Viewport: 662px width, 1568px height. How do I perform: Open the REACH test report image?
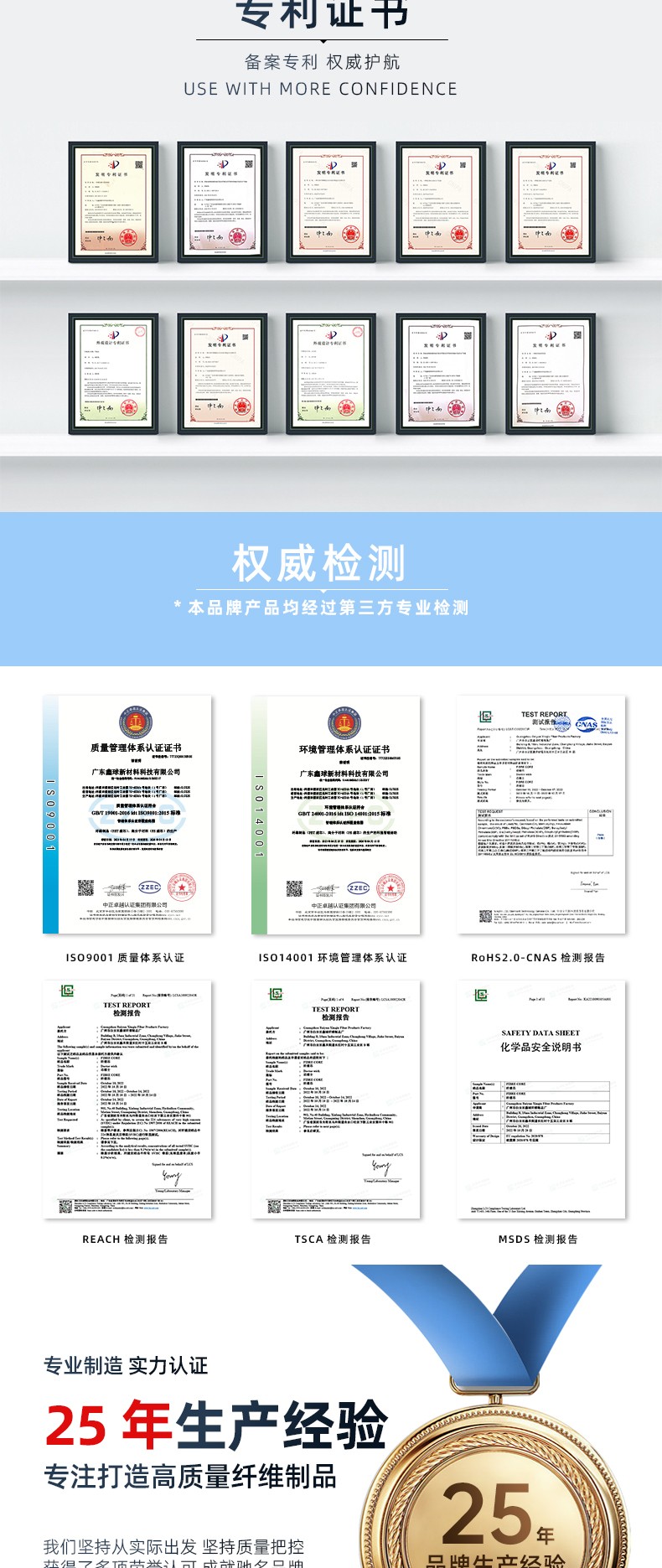127,1100
